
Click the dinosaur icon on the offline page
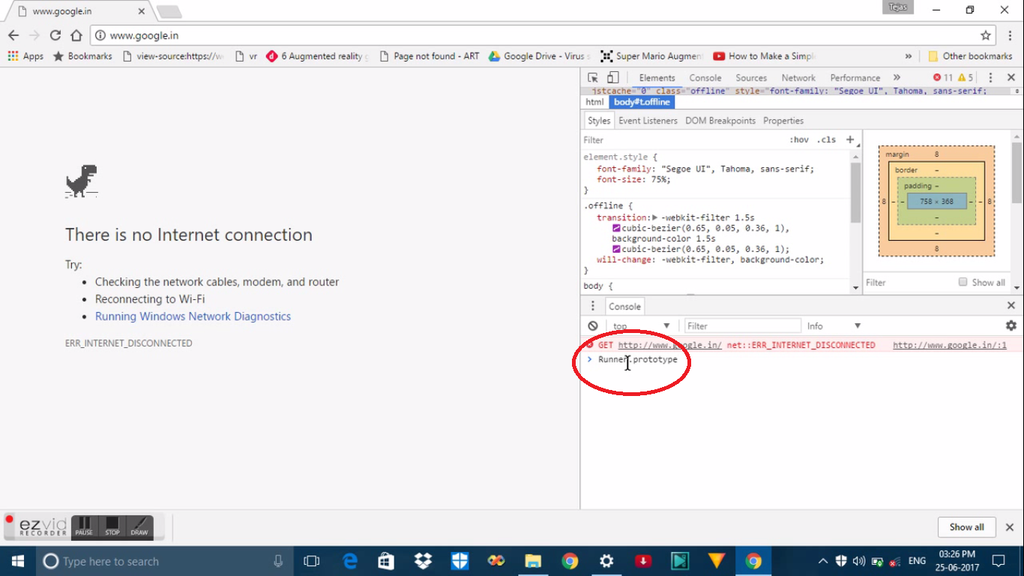tap(82, 181)
